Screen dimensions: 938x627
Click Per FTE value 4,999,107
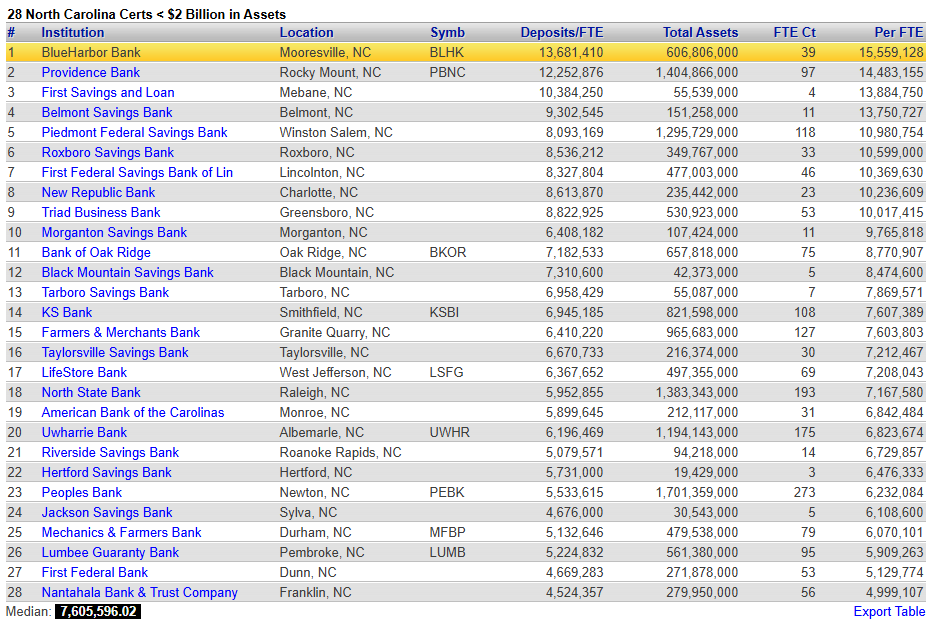point(894,593)
